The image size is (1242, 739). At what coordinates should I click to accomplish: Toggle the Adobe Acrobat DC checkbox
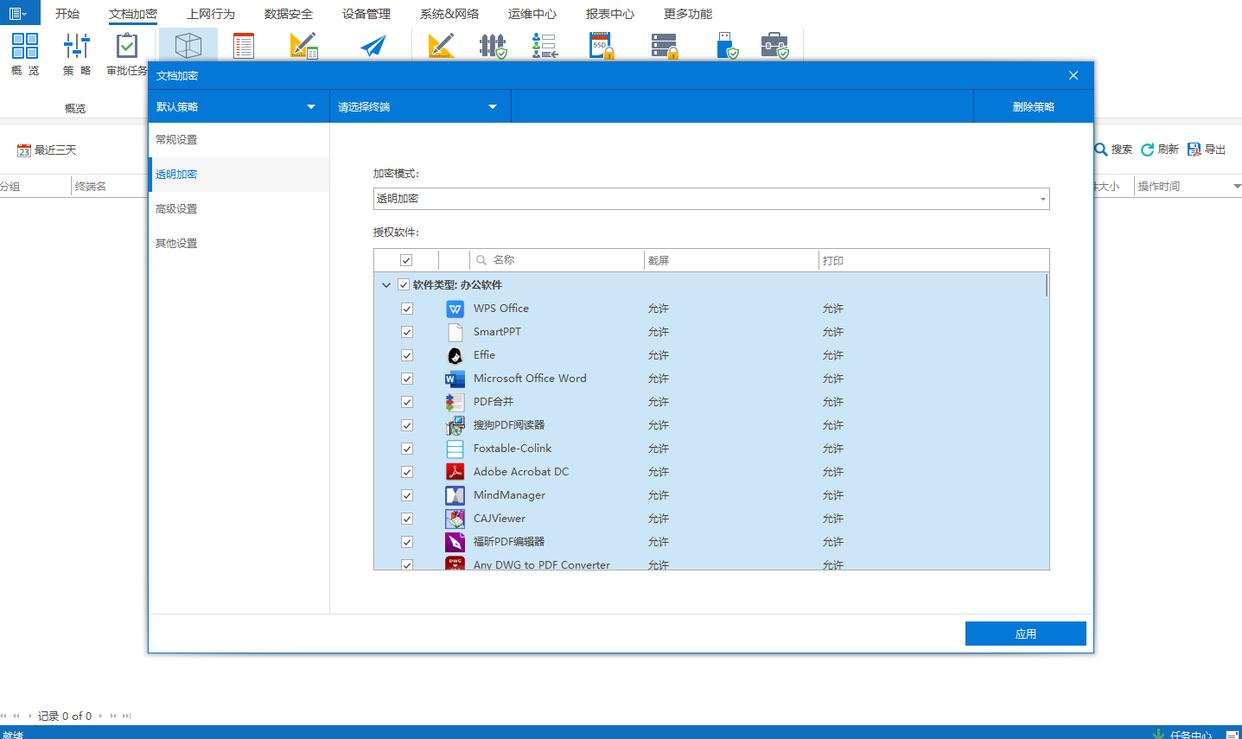[407, 472]
